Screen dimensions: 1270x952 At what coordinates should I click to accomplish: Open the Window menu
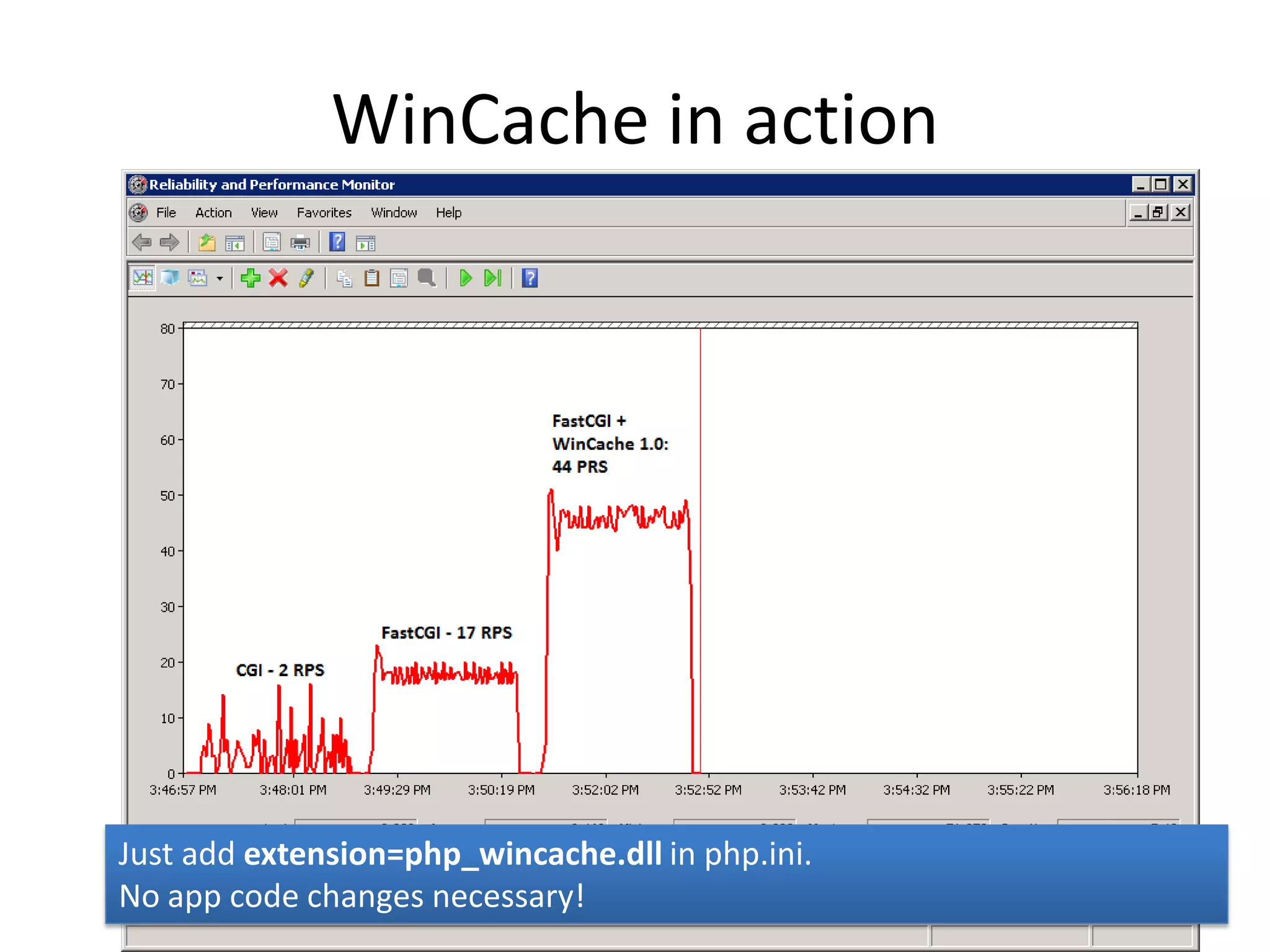click(394, 213)
